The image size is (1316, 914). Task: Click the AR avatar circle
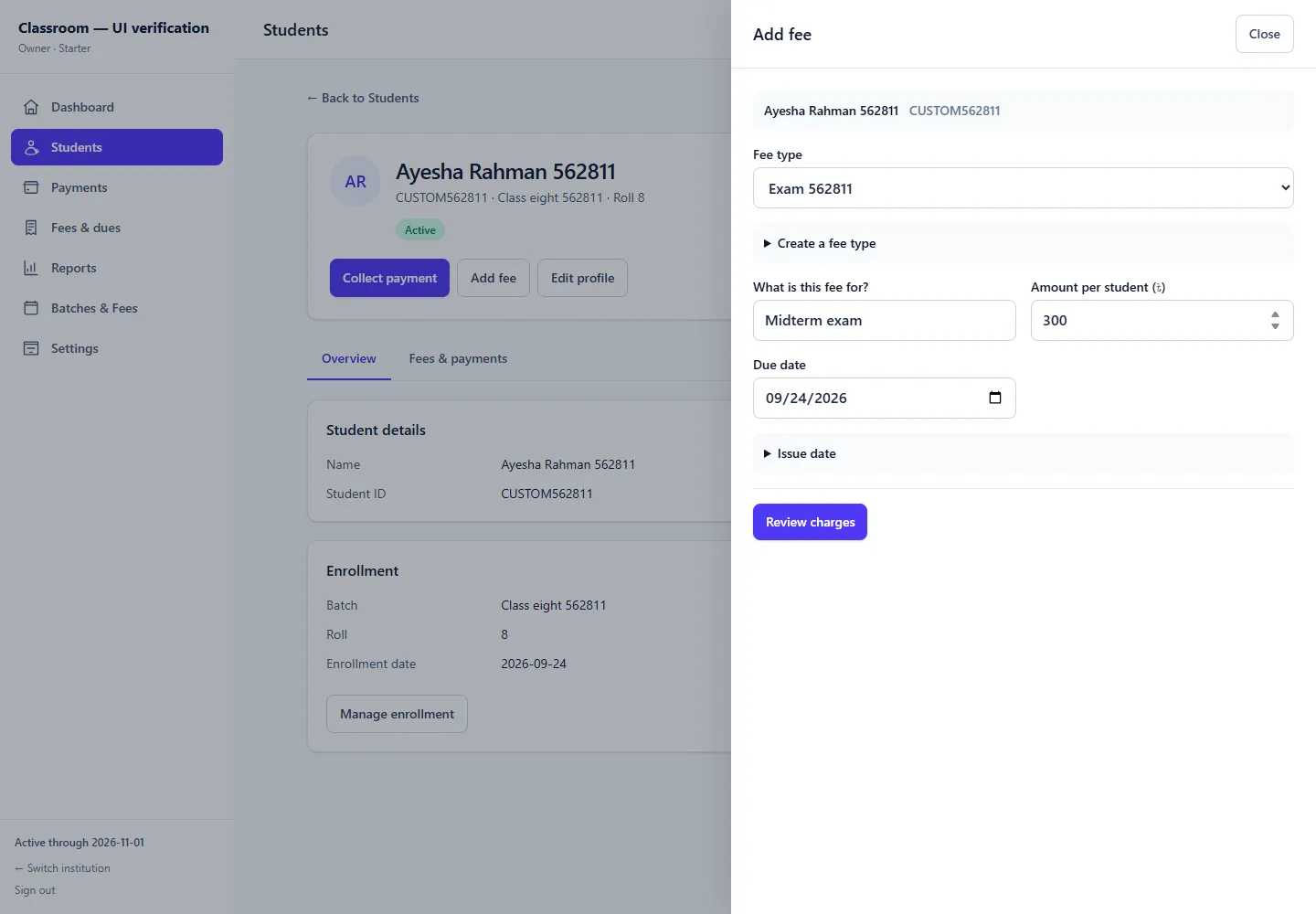(356, 182)
